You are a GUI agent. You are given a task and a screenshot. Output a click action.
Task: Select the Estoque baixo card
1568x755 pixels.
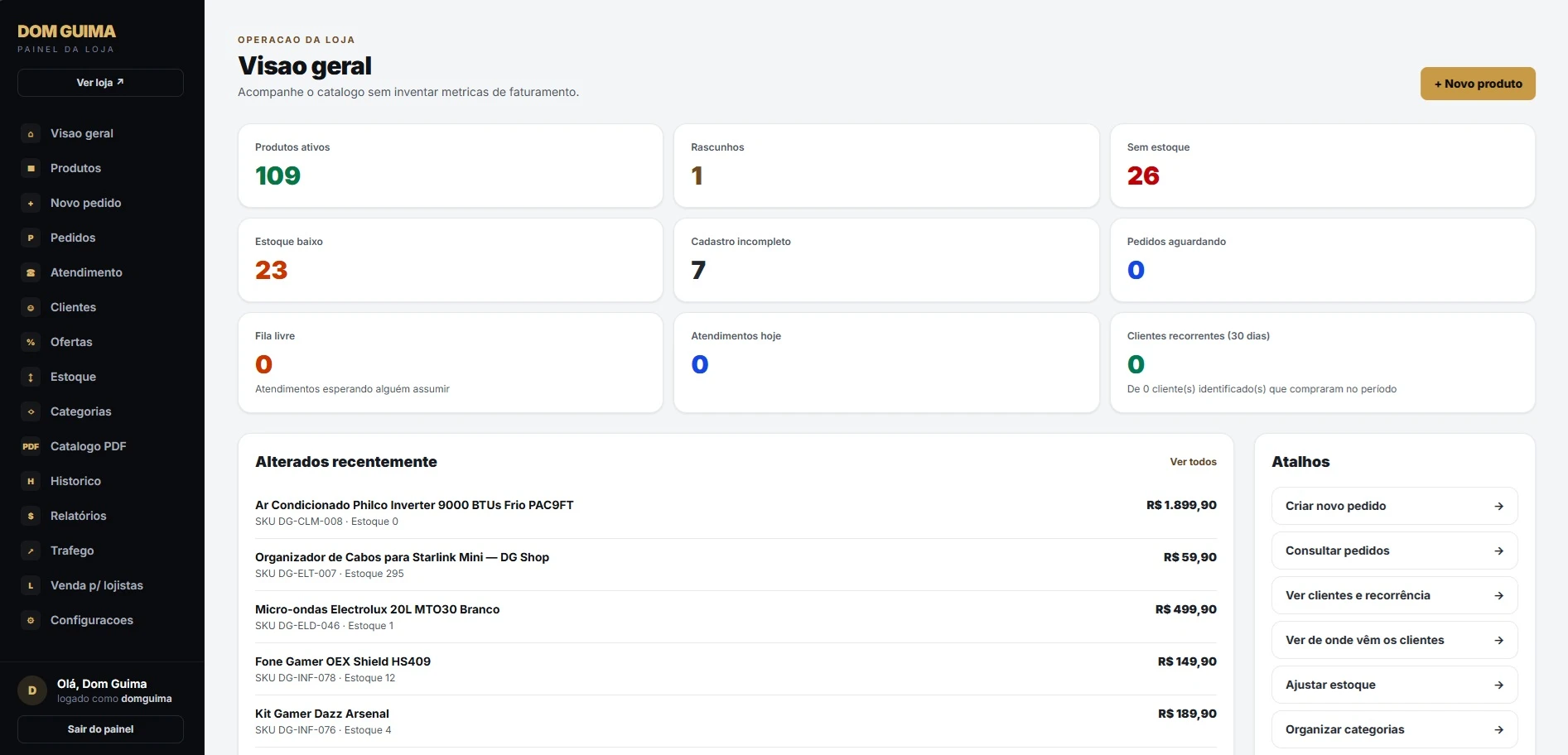pyautogui.click(x=451, y=260)
